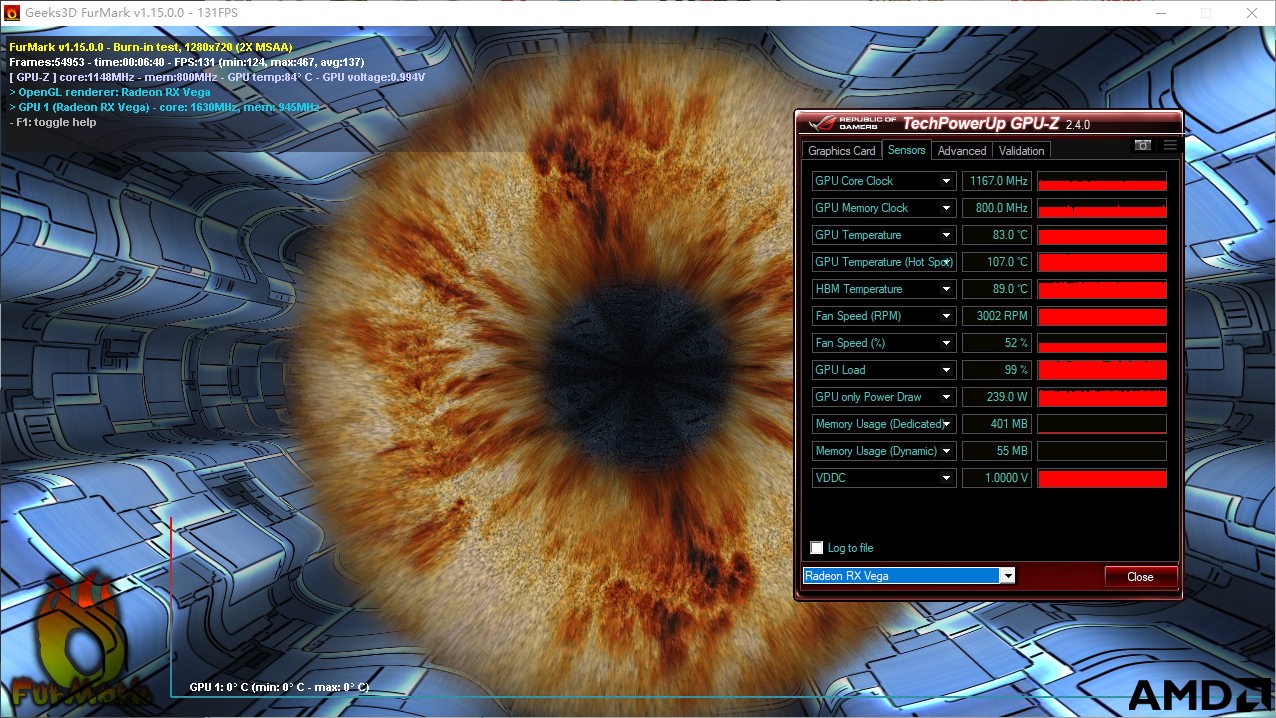Open the VDDC sensor dropdown
The image size is (1276, 718).
coord(947,478)
